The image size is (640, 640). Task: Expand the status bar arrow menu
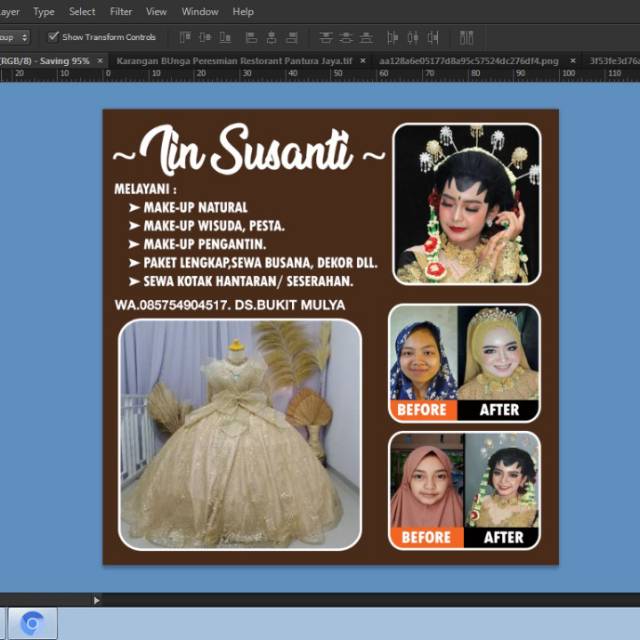point(96,600)
